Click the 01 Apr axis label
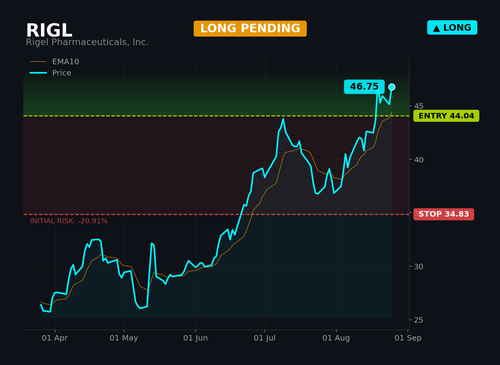The height and width of the screenshot is (365, 500). [x=55, y=338]
